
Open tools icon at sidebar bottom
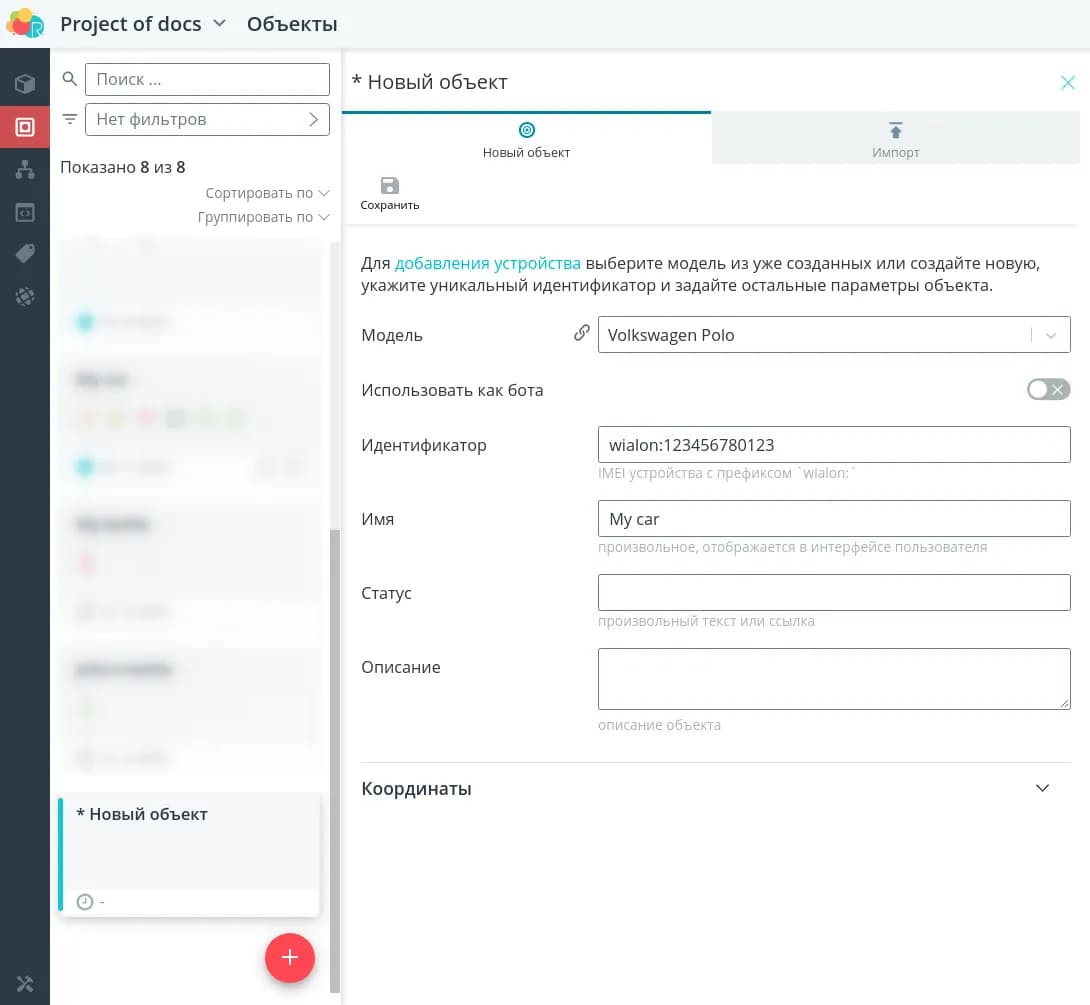(x=25, y=984)
